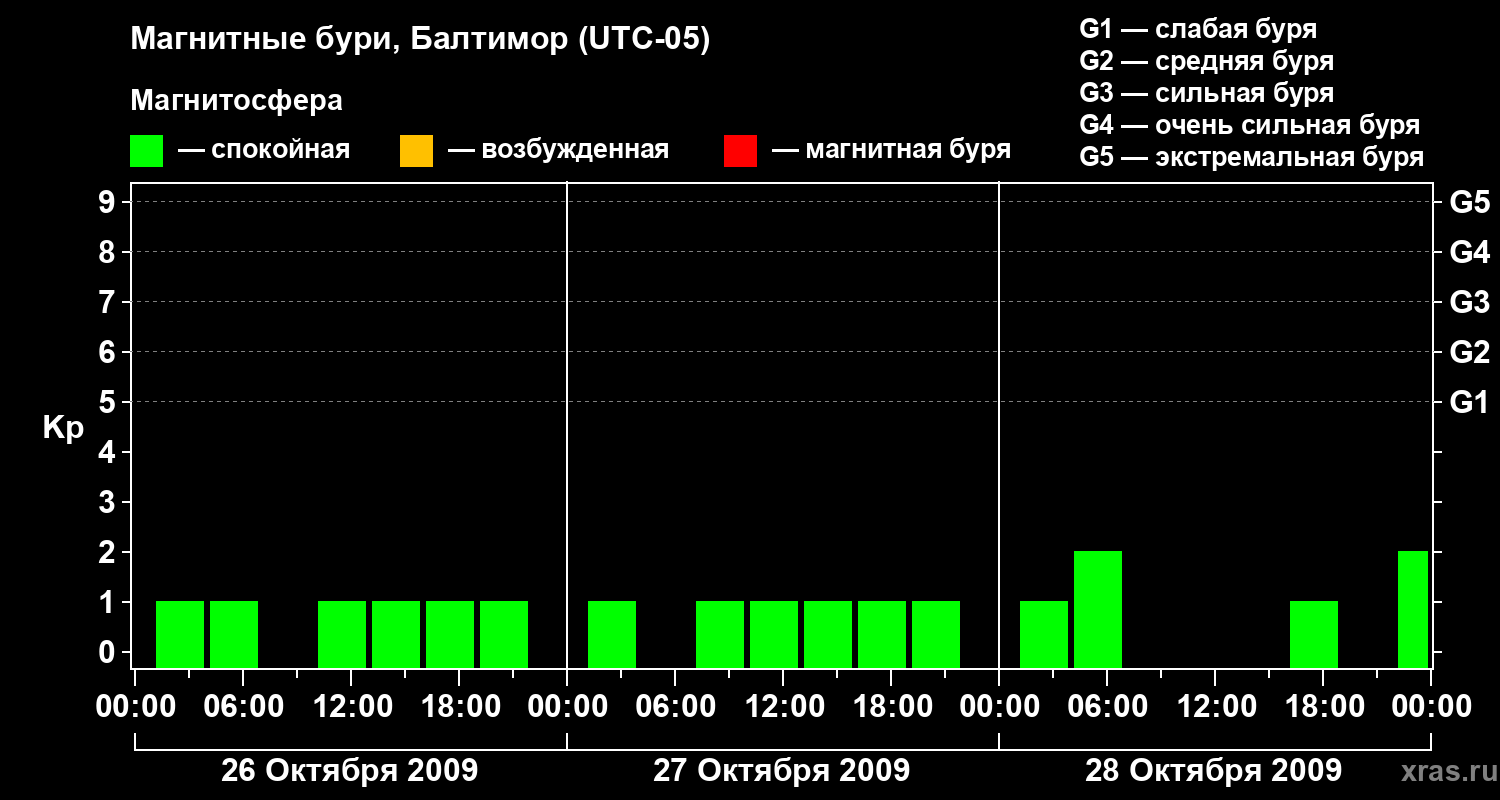Click legend line 'G2 — средняя буря'
This screenshot has height=800, width=1500.
coord(1206,61)
